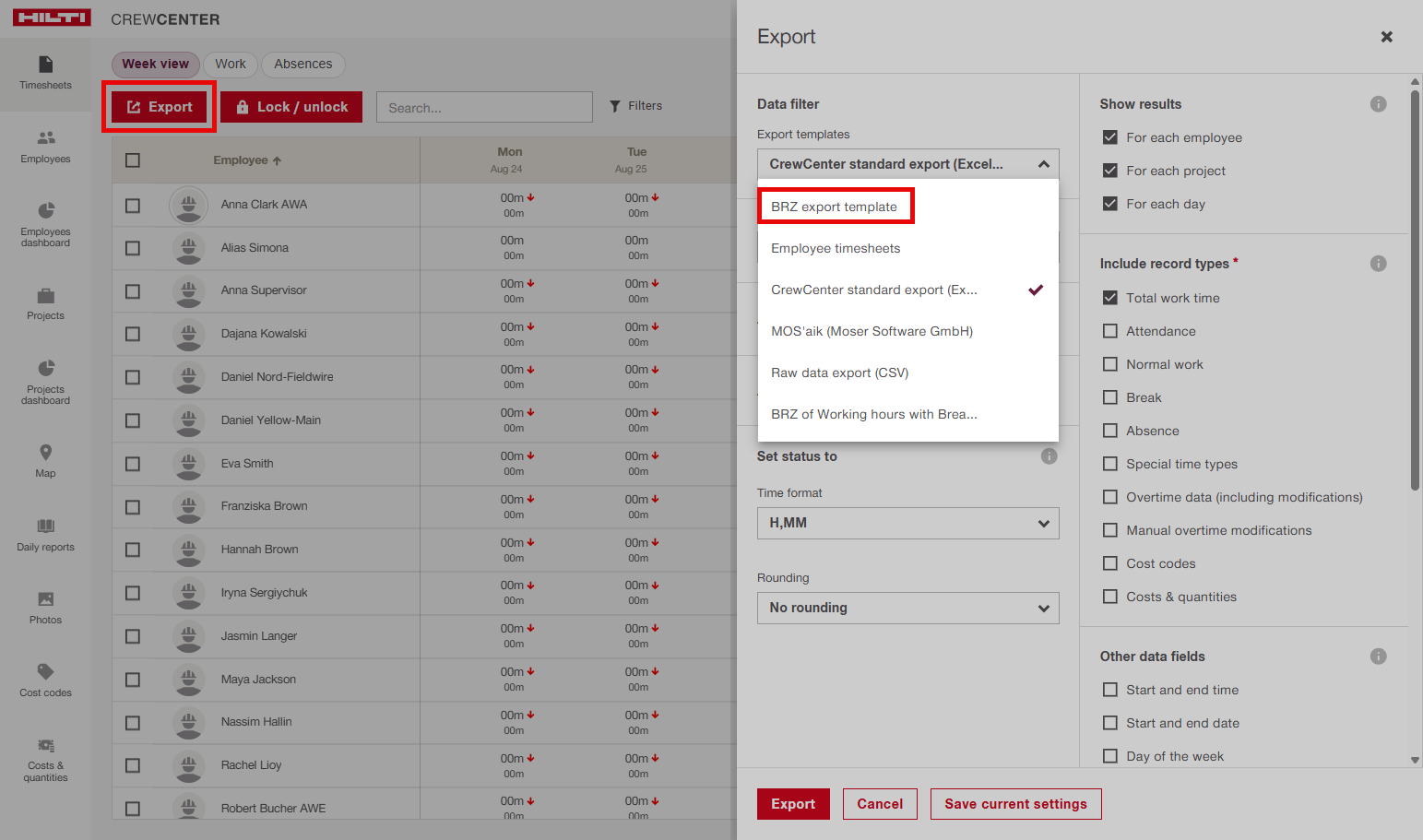Click info icon beside Include record types
This screenshot has width=1423, height=840.
(x=1378, y=264)
